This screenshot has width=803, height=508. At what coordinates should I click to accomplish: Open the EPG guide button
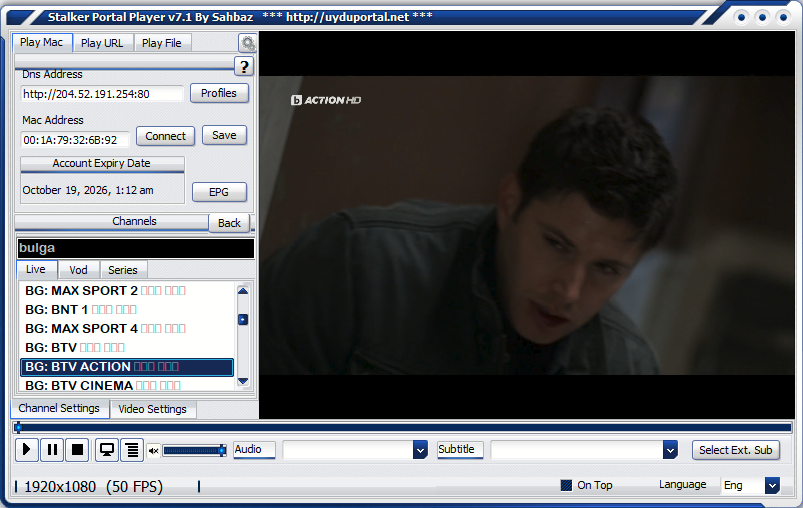(219, 192)
